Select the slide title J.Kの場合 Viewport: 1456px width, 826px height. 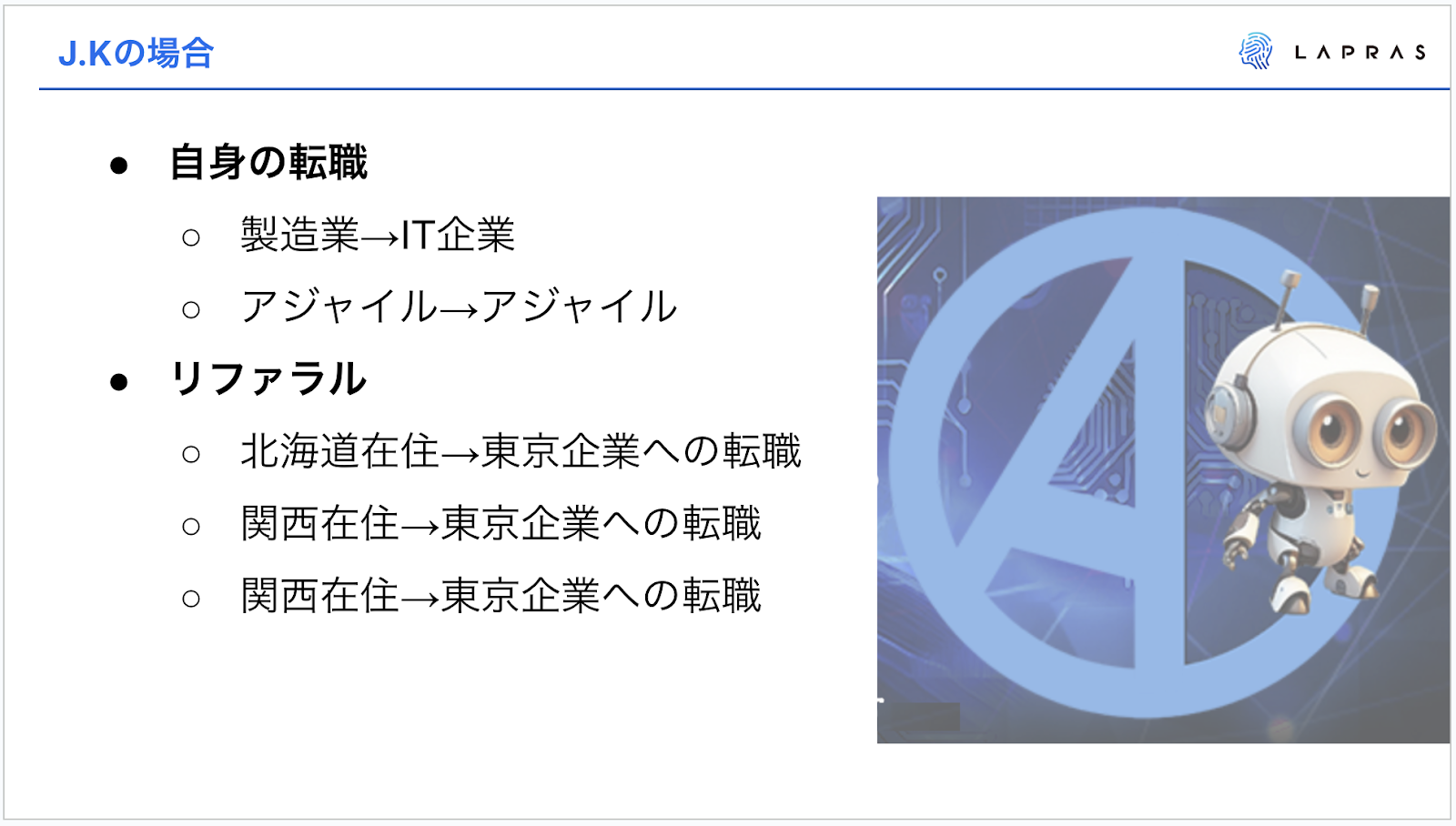click(136, 54)
